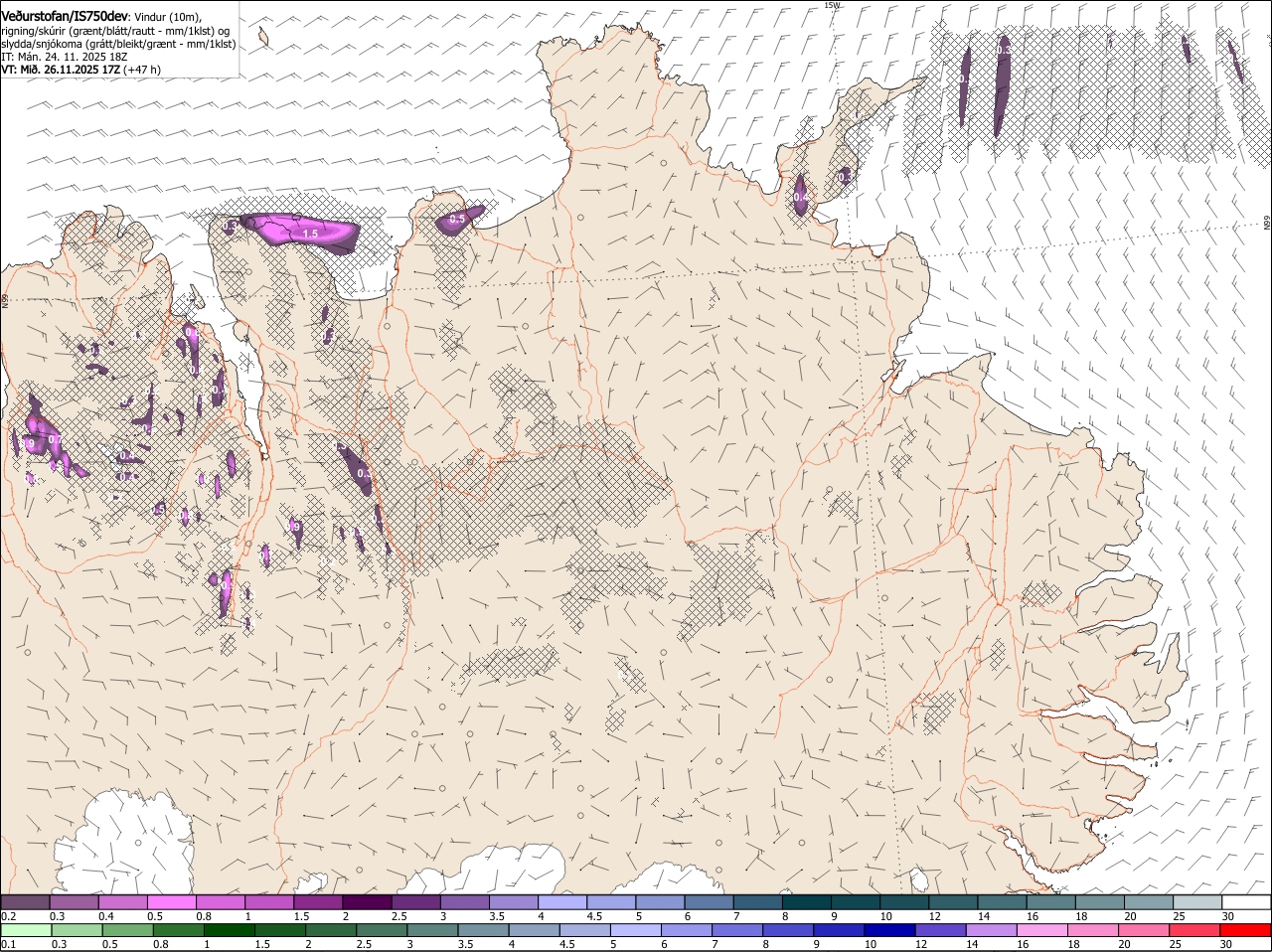Select the 10 deep blue swatch, lower legend
This screenshot has height=952, width=1272.
point(889,930)
